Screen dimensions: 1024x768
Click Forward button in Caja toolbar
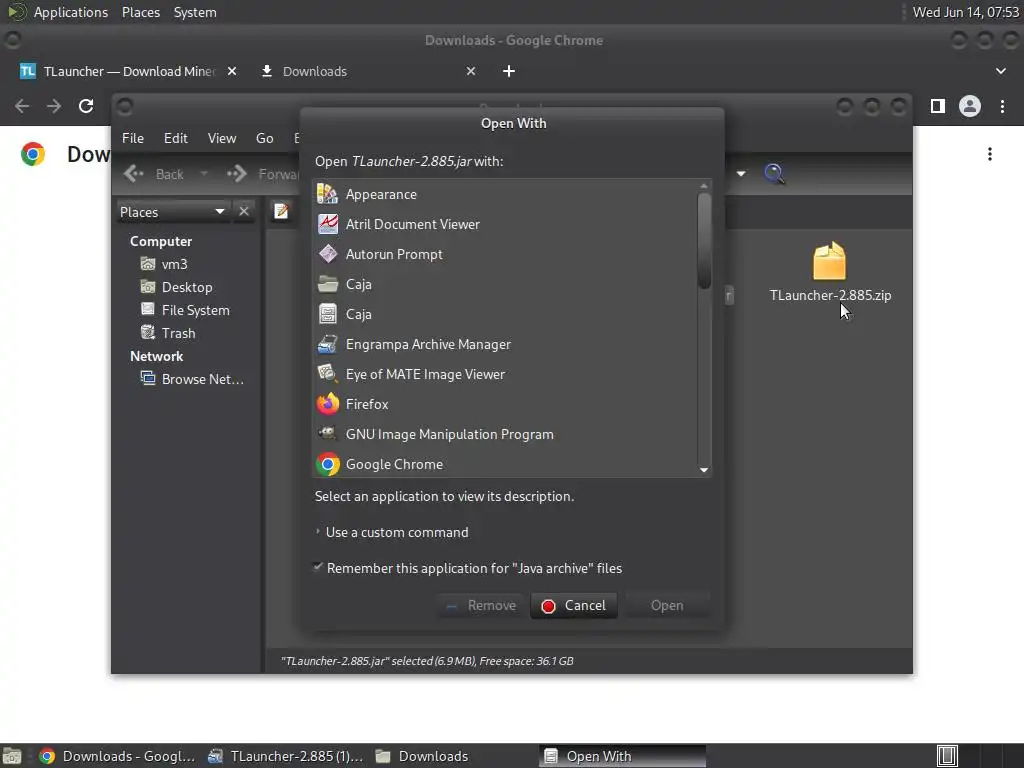tap(263, 174)
